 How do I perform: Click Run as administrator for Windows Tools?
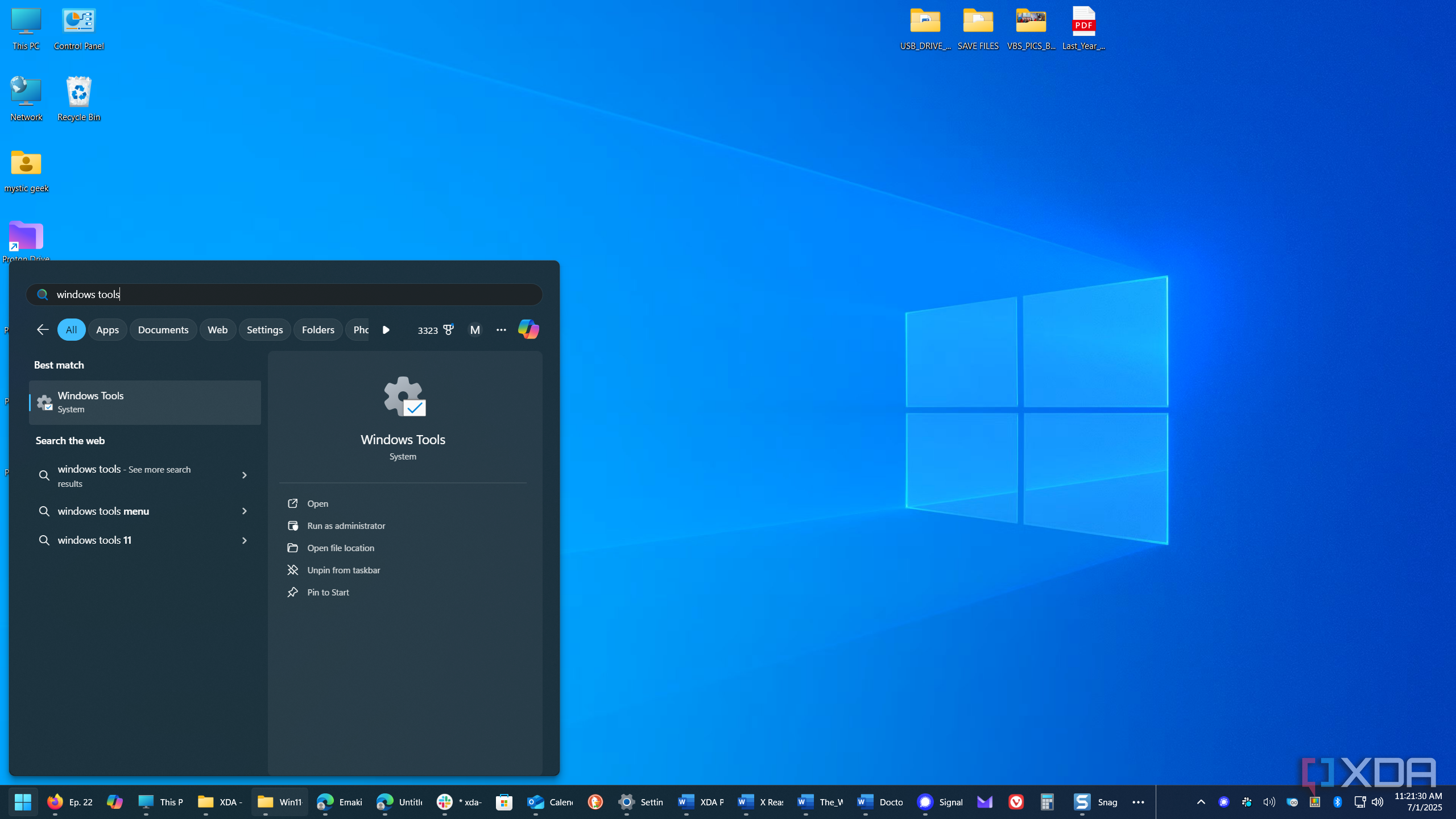346,526
